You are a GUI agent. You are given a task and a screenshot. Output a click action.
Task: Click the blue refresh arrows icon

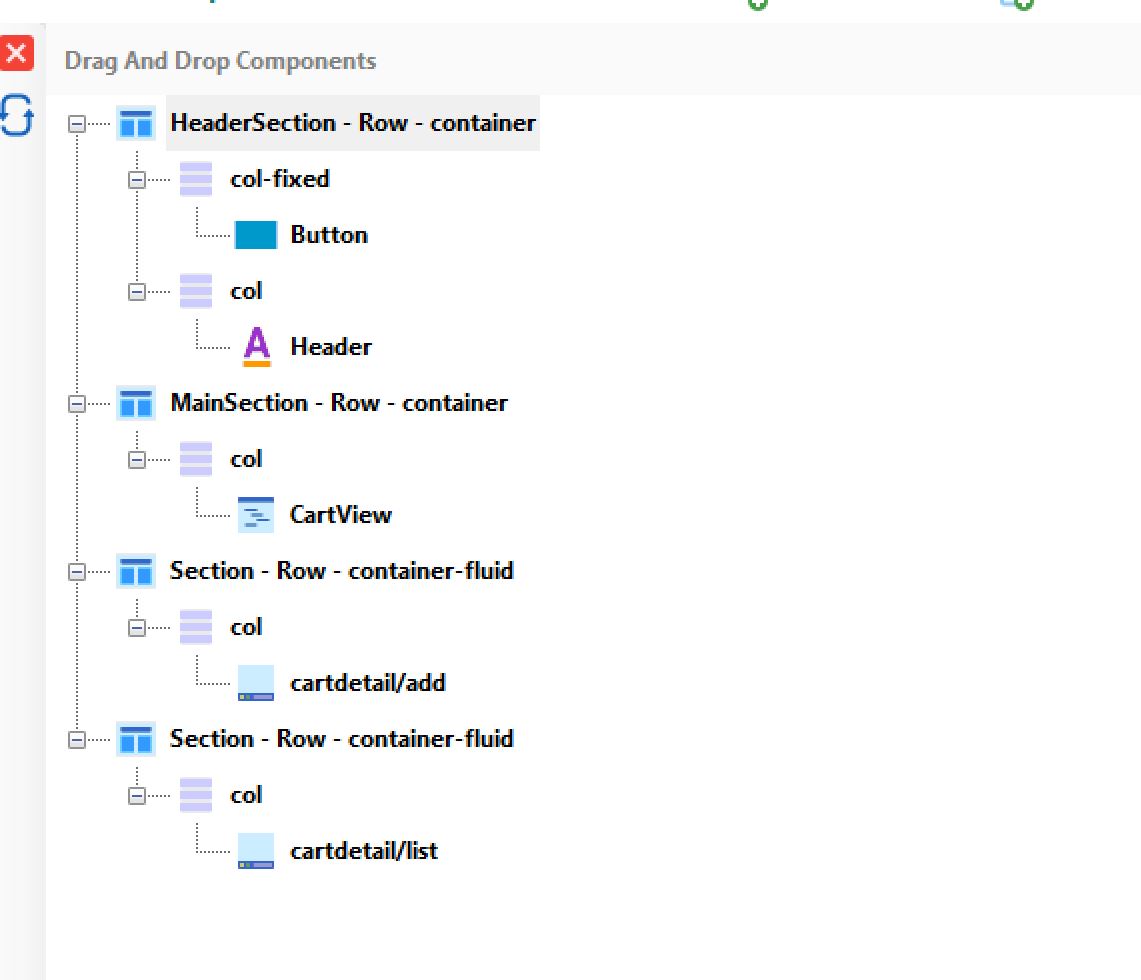click(17, 115)
